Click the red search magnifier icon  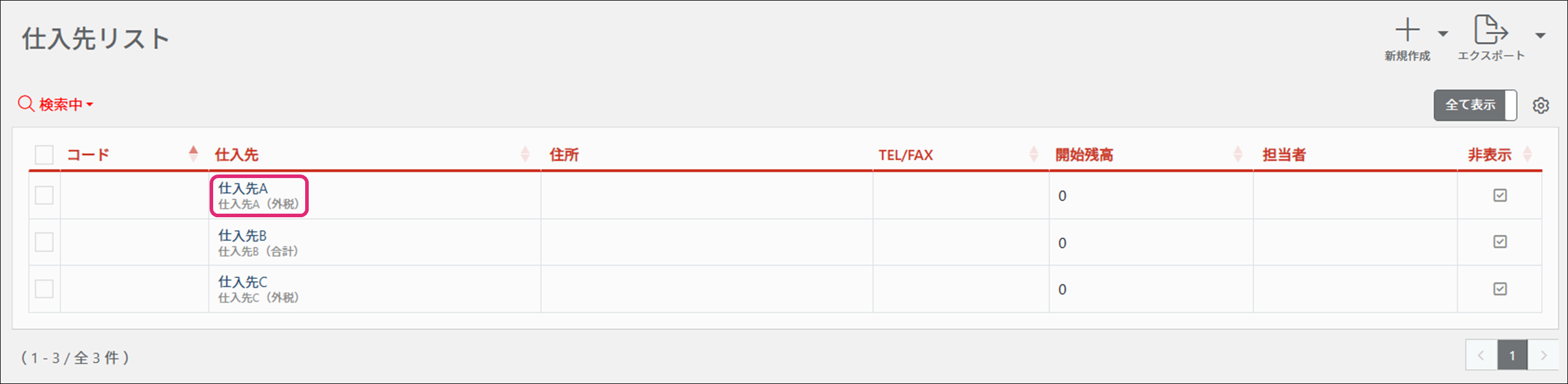26,104
